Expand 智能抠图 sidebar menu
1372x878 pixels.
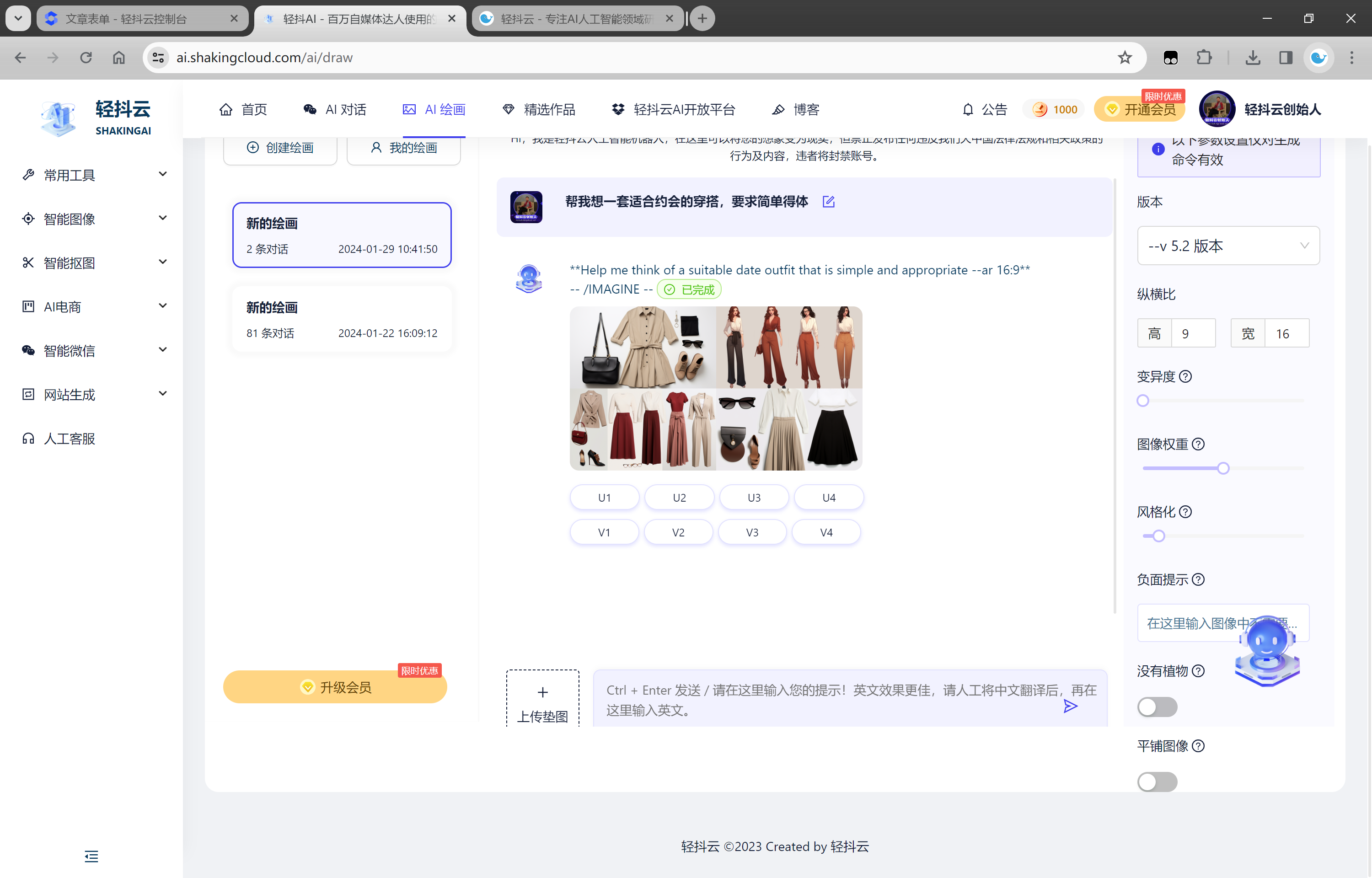pos(95,263)
